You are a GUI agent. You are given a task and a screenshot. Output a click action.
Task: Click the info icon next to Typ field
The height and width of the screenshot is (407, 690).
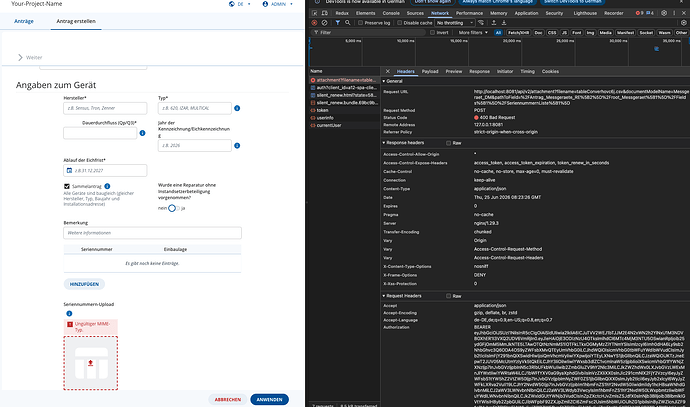[x=237, y=108]
